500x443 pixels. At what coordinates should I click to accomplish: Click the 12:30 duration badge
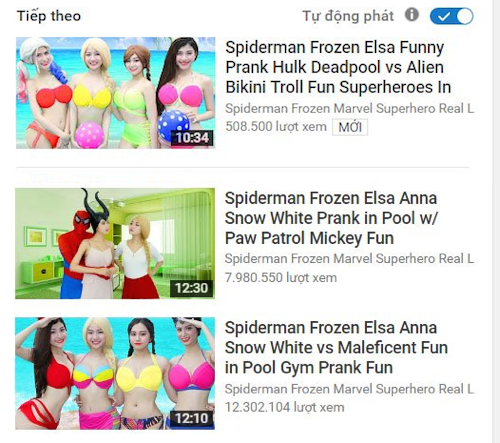(x=192, y=288)
